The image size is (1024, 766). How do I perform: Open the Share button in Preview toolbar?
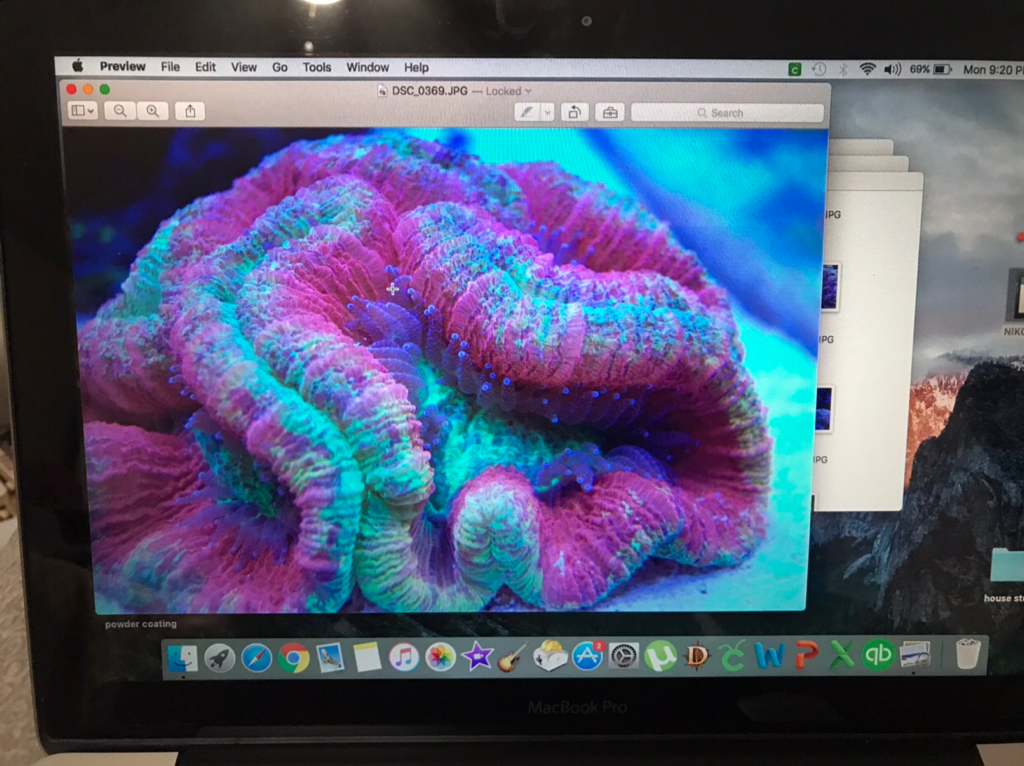(190, 111)
